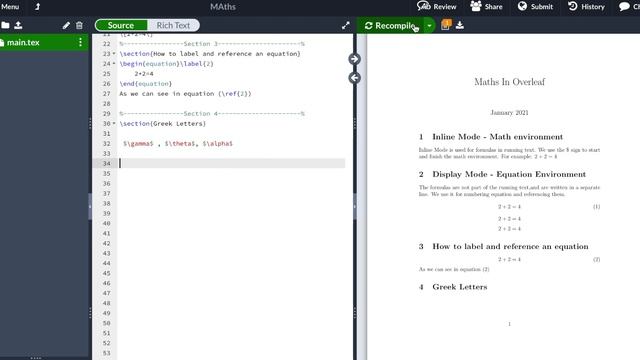Viewport: 640px width, 360px height.
Task: Rename file with pencil icon
Action: pyautogui.click(x=66, y=25)
